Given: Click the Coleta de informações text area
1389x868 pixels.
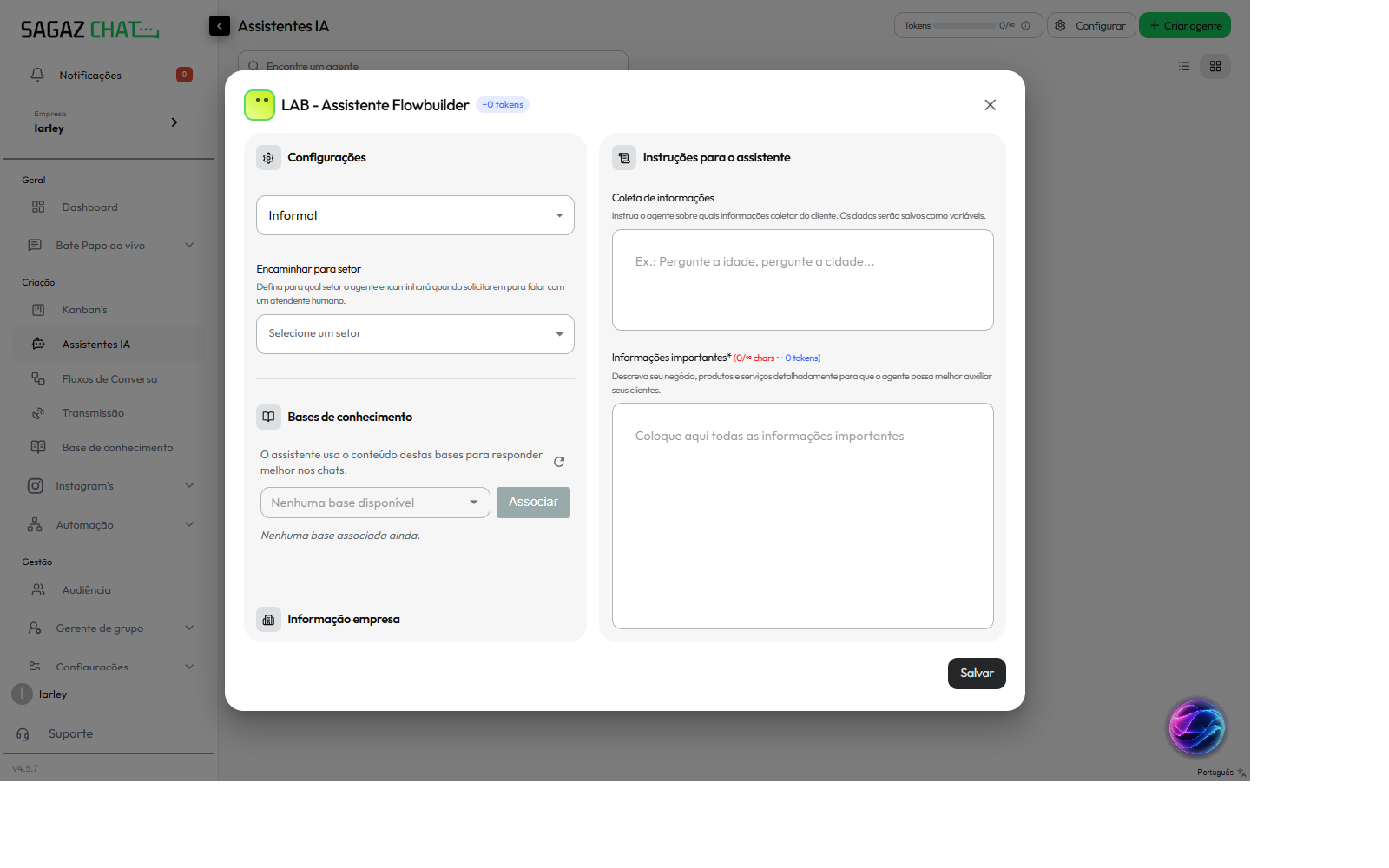Looking at the screenshot, I should [803, 279].
